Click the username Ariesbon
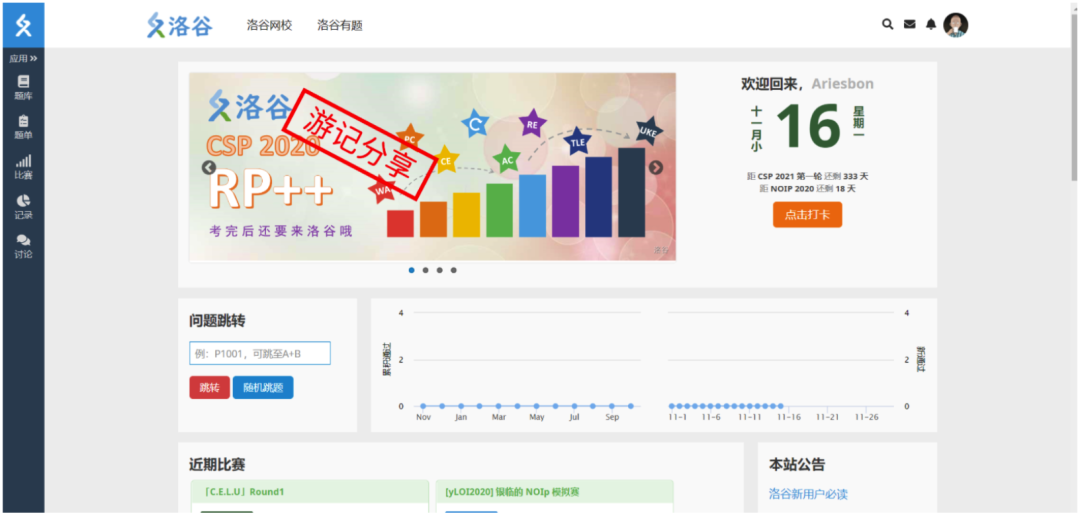 pyautogui.click(x=842, y=84)
